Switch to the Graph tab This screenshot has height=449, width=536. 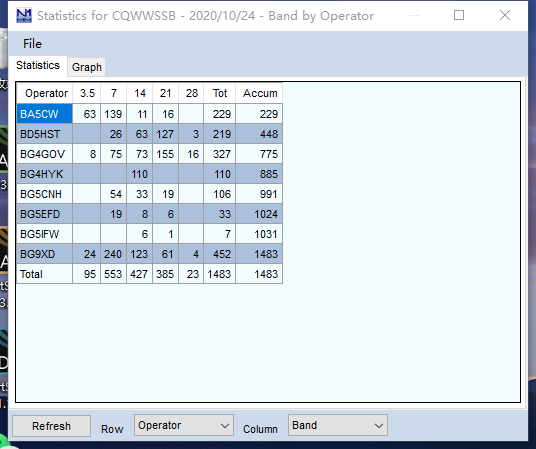click(x=87, y=67)
